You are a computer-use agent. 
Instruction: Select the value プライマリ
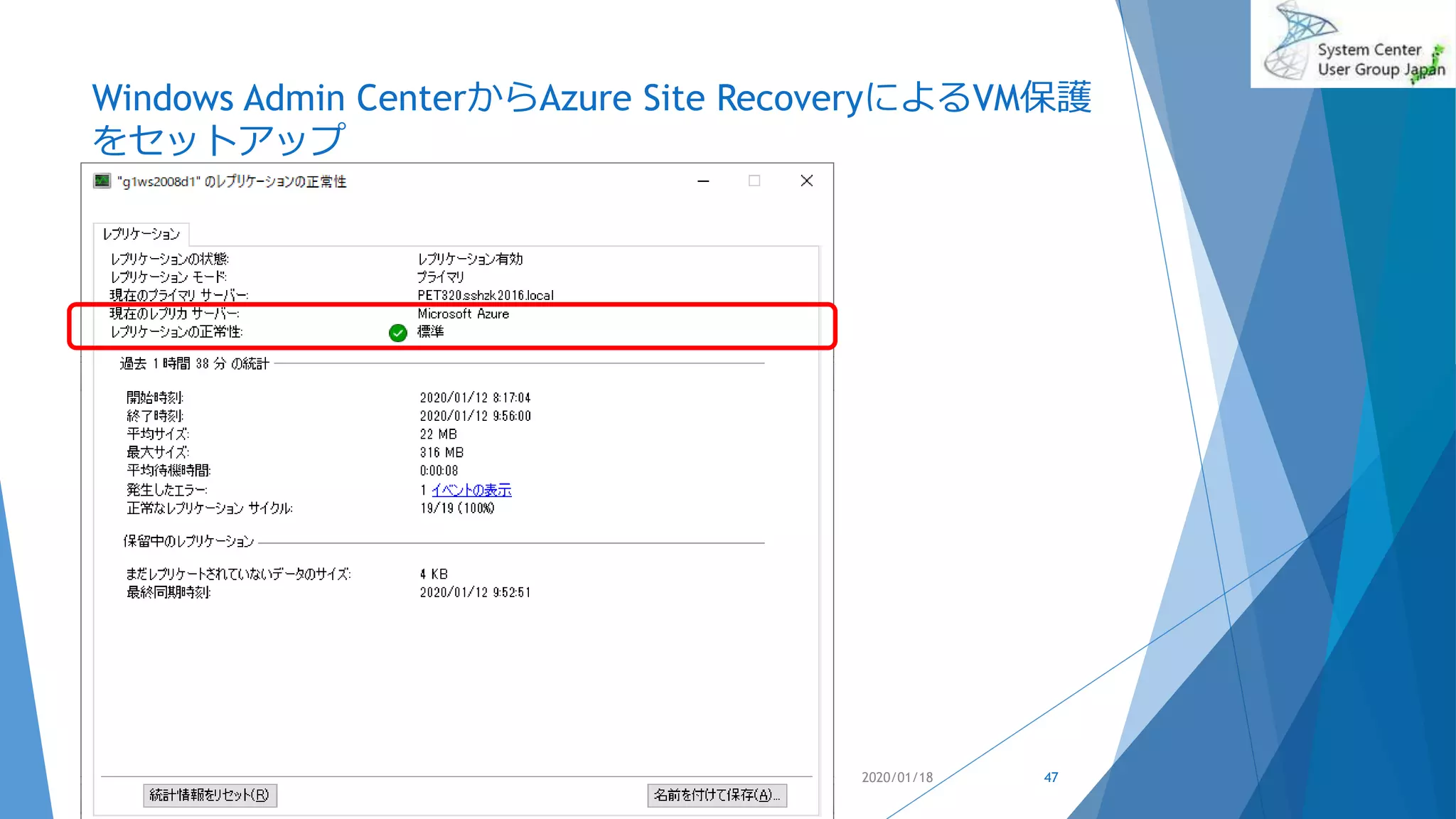pos(441,277)
